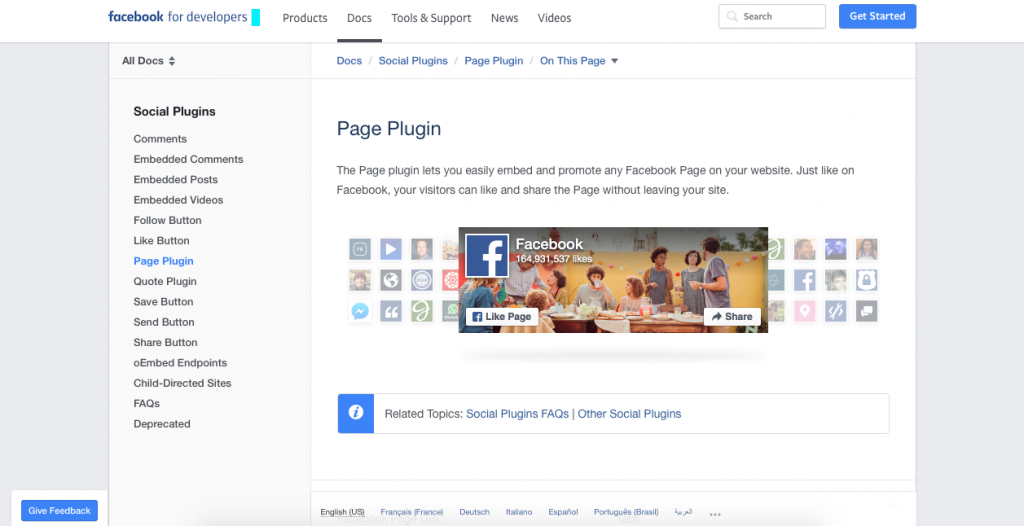
Task: Click the chat bubbles tile in icon grid
Action: coord(867,311)
